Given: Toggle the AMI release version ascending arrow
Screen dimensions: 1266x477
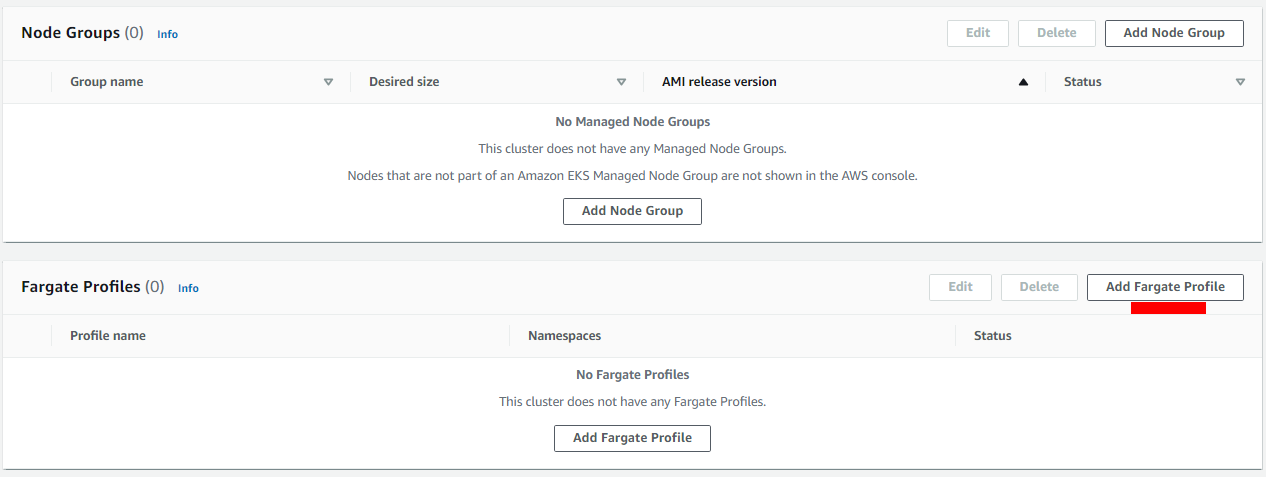Looking at the screenshot, I should tap(1023, 82).
